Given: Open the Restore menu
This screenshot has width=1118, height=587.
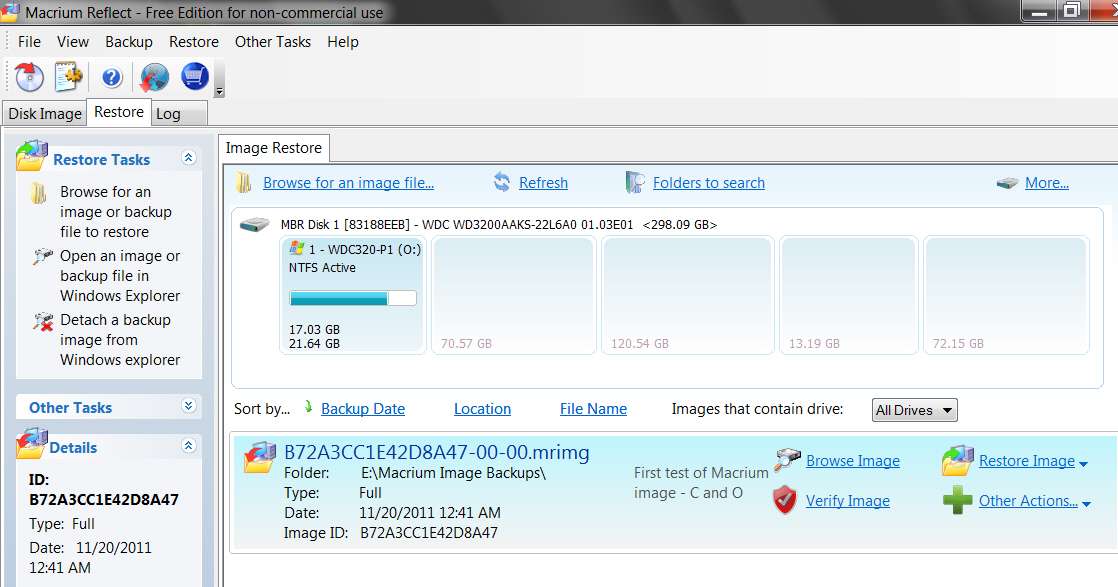Looking at the screenshot, I should 194,41.
